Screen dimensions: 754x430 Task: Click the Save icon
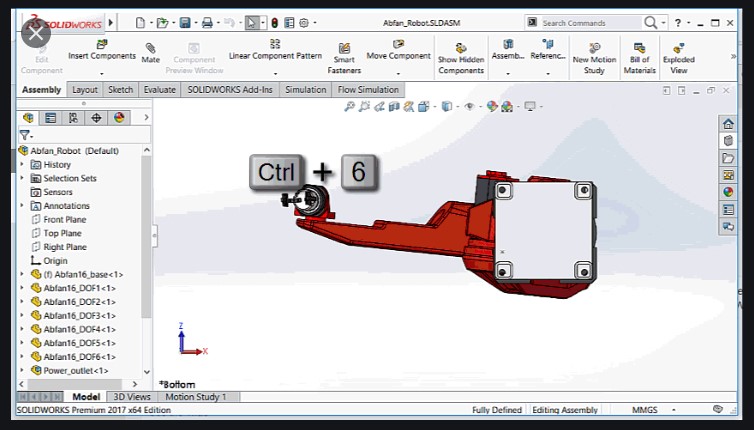tap(185, 23)
